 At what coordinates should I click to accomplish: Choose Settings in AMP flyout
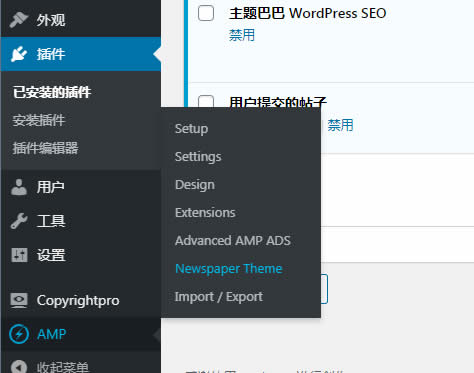pyautogui.click(x=198, y=157)
